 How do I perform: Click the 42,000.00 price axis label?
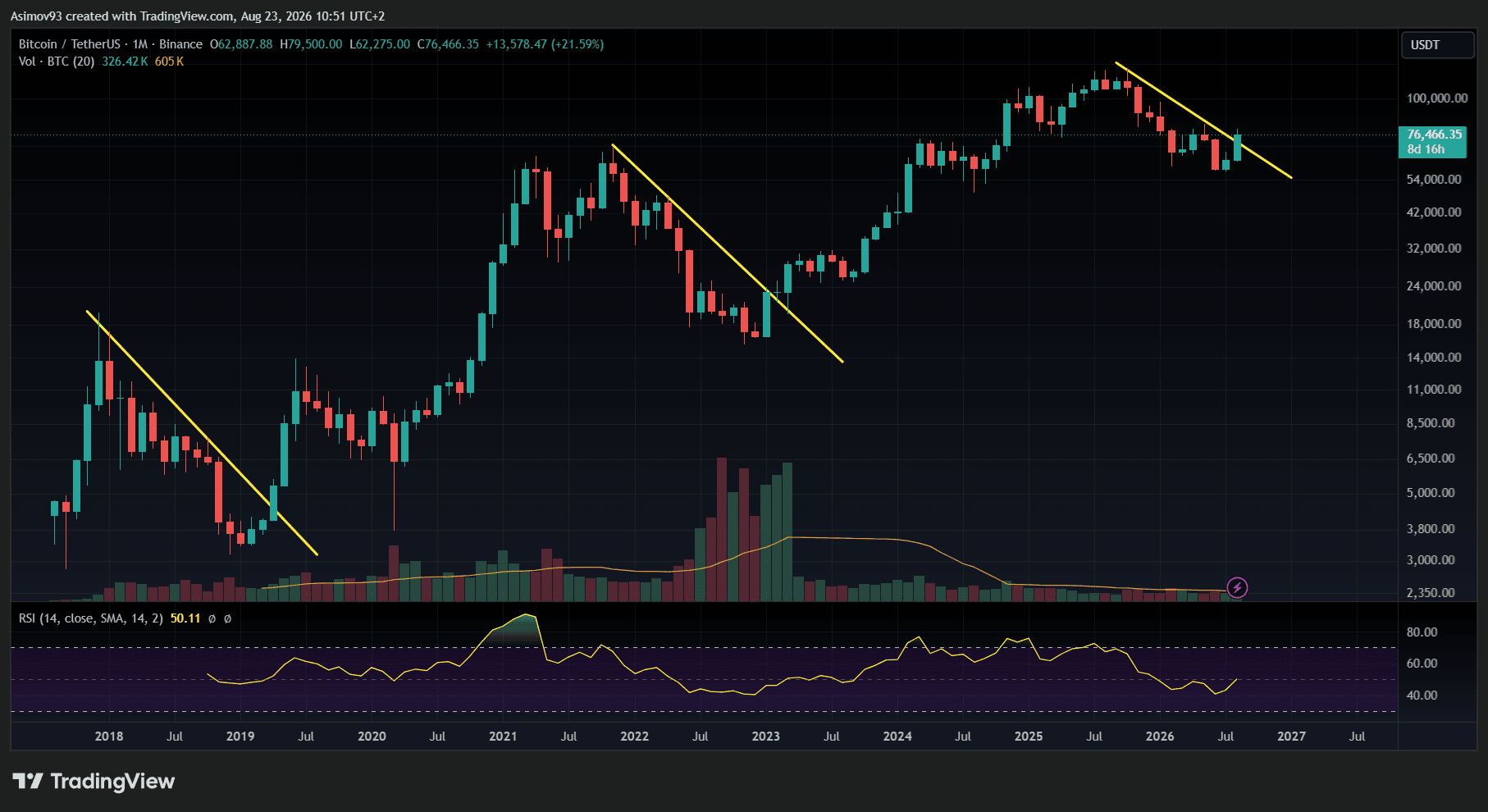(x=1434, y=212)
